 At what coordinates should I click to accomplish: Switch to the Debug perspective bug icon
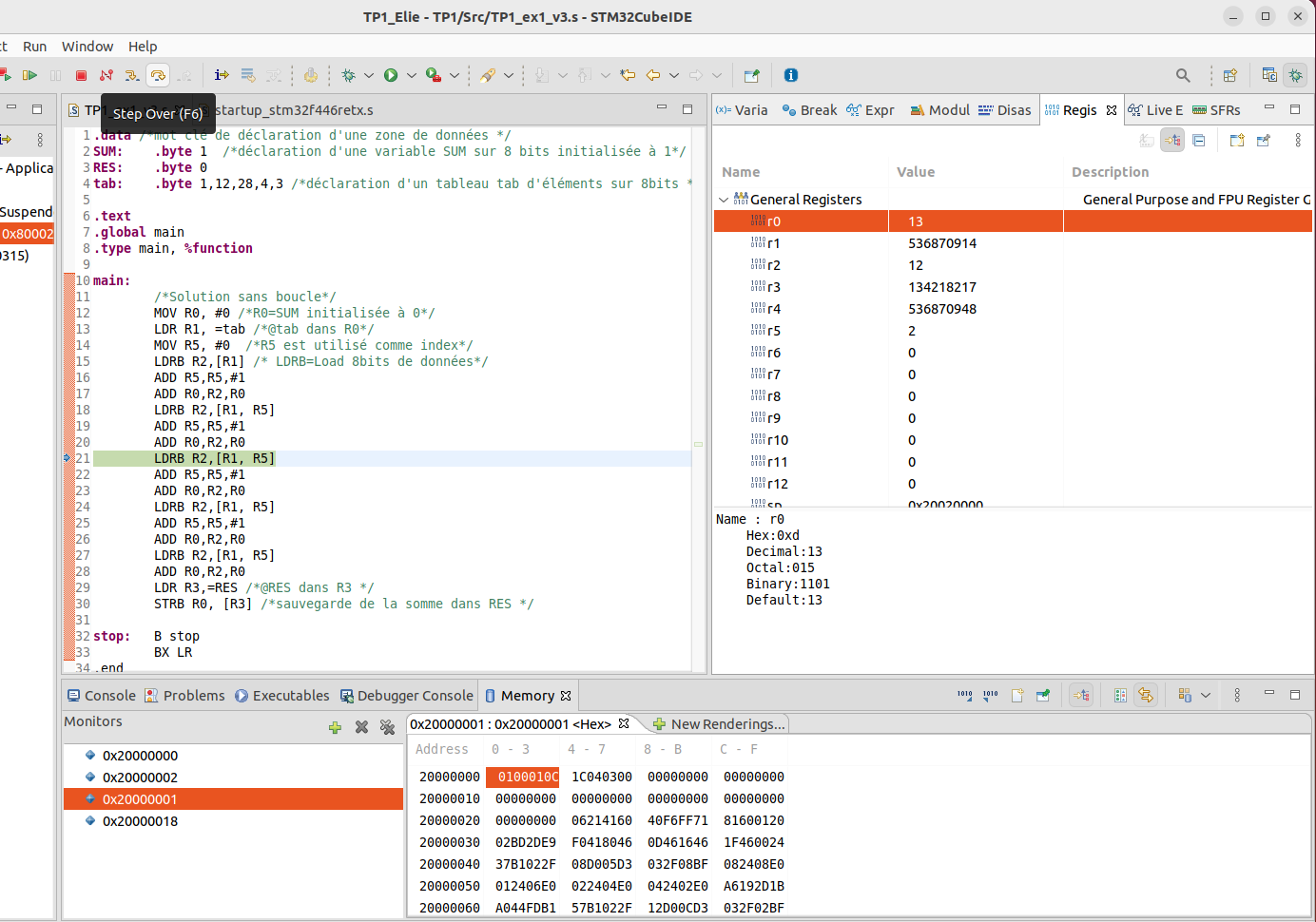(x=1295, y=75)
